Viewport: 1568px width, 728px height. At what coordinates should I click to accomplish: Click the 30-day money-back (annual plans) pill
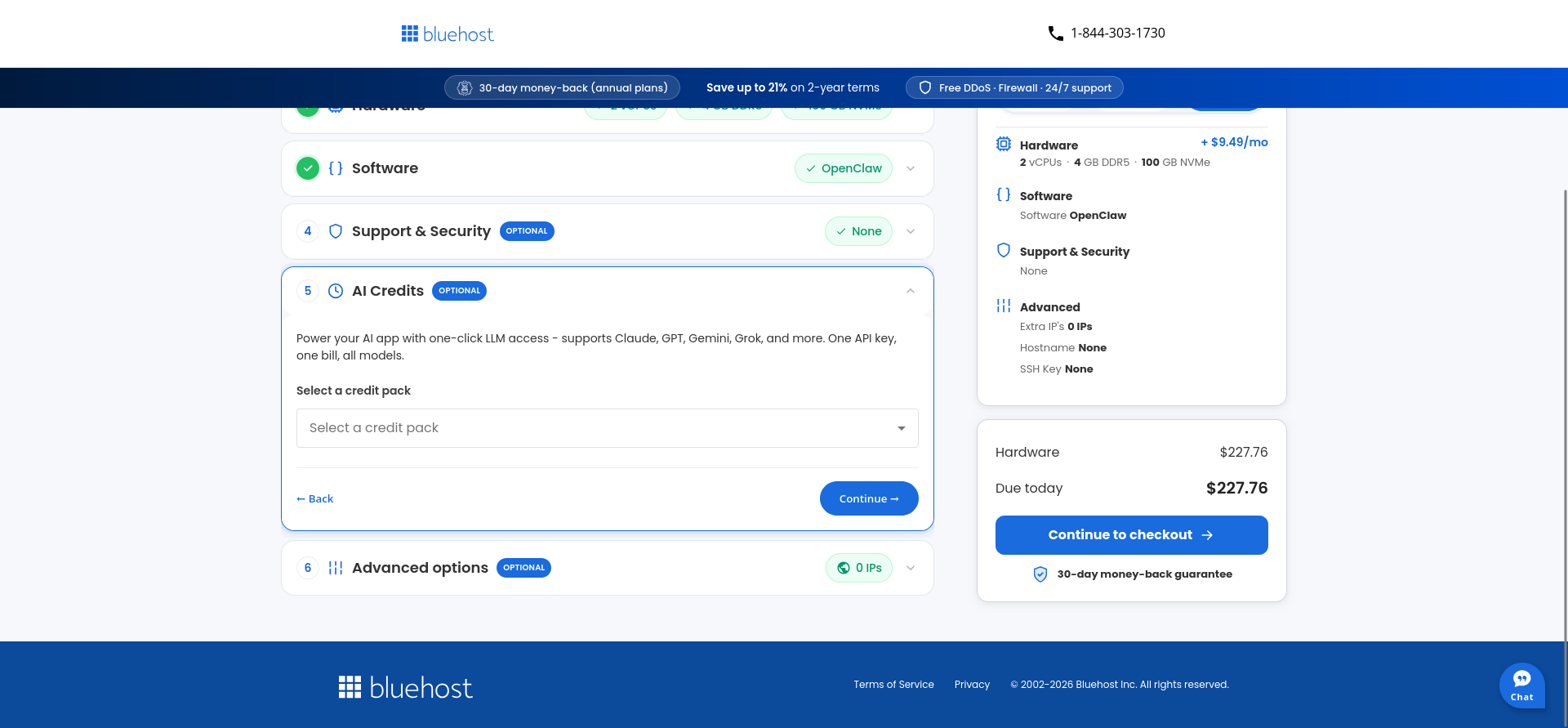(x=562, y=88)
